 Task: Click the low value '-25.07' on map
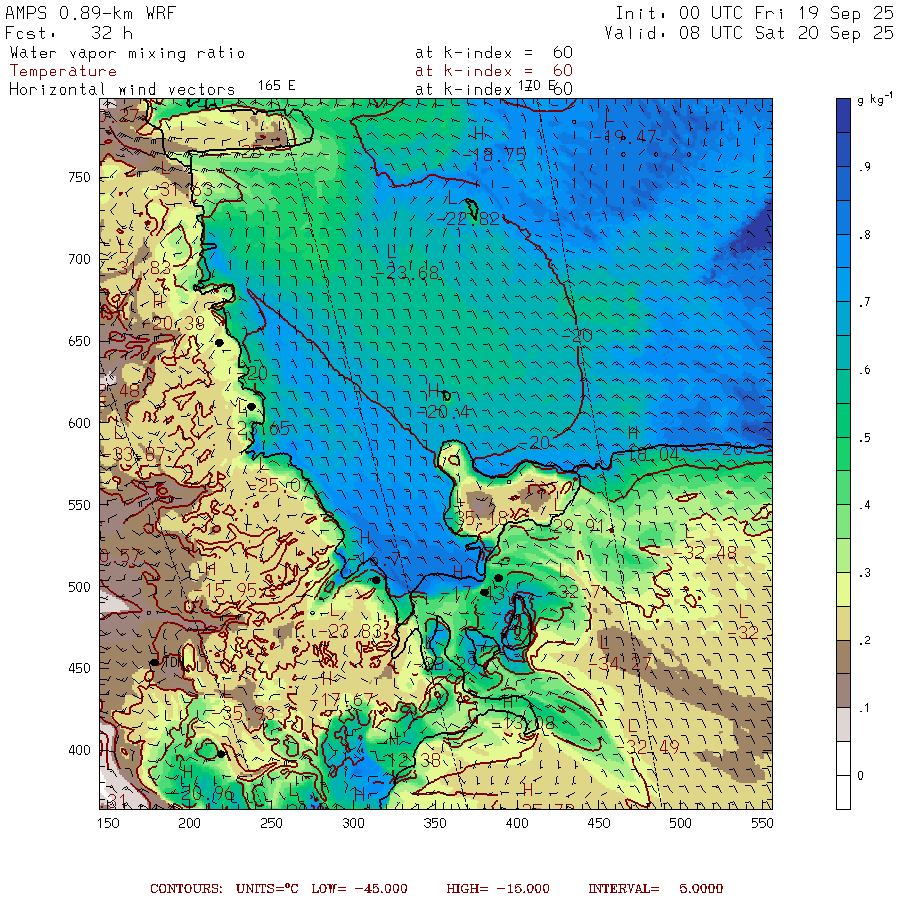278,486
